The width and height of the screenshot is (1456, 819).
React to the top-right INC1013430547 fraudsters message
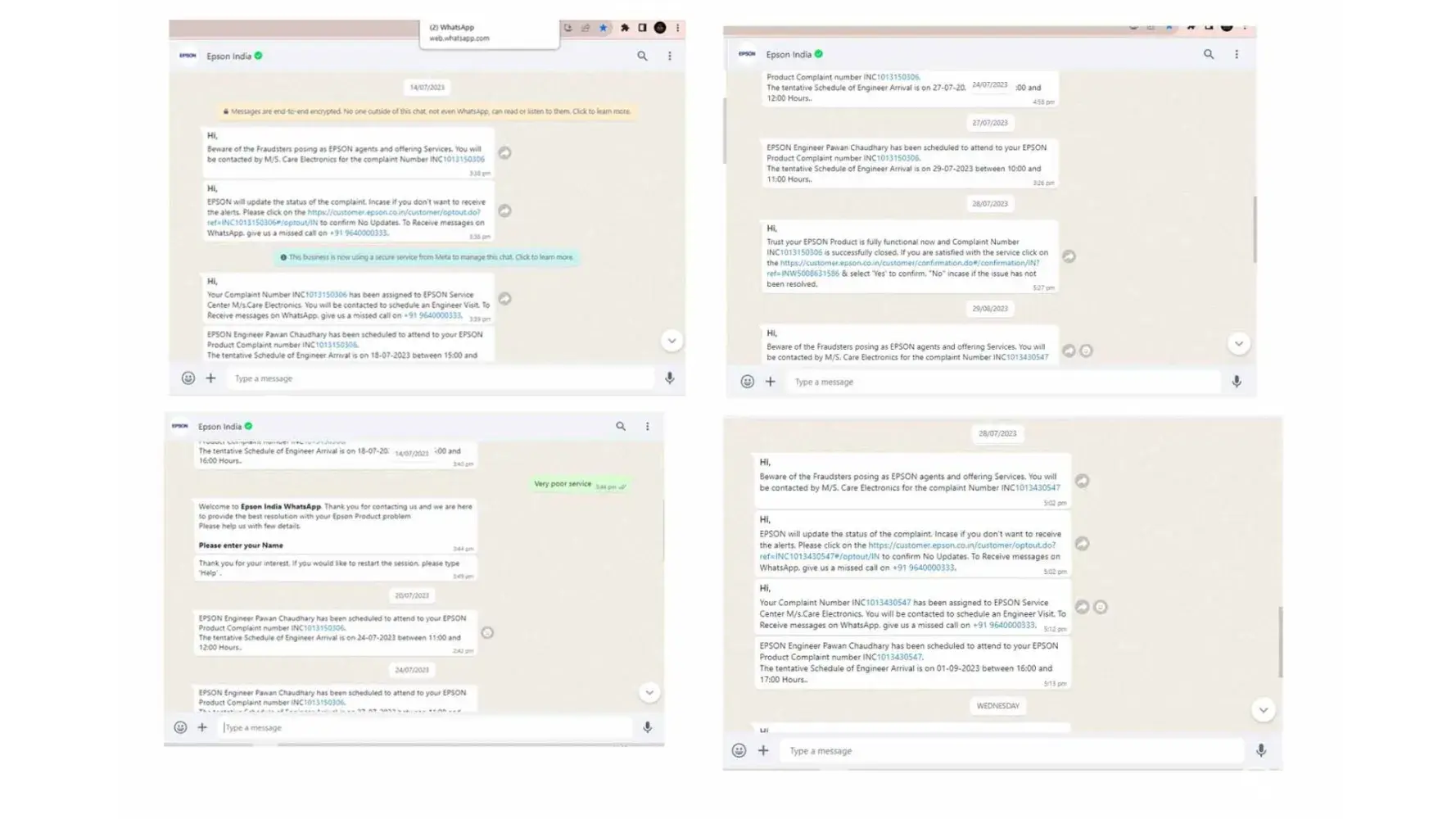[1086, 351]
